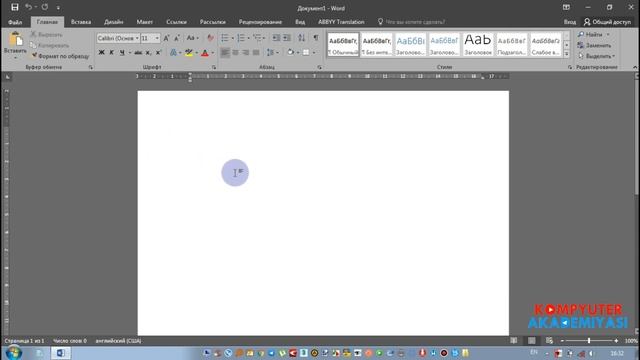The width and height of the screenshot is (640, 360).
Task: Click the Clear All Formatting eraser icon
Action: (210, 38)
